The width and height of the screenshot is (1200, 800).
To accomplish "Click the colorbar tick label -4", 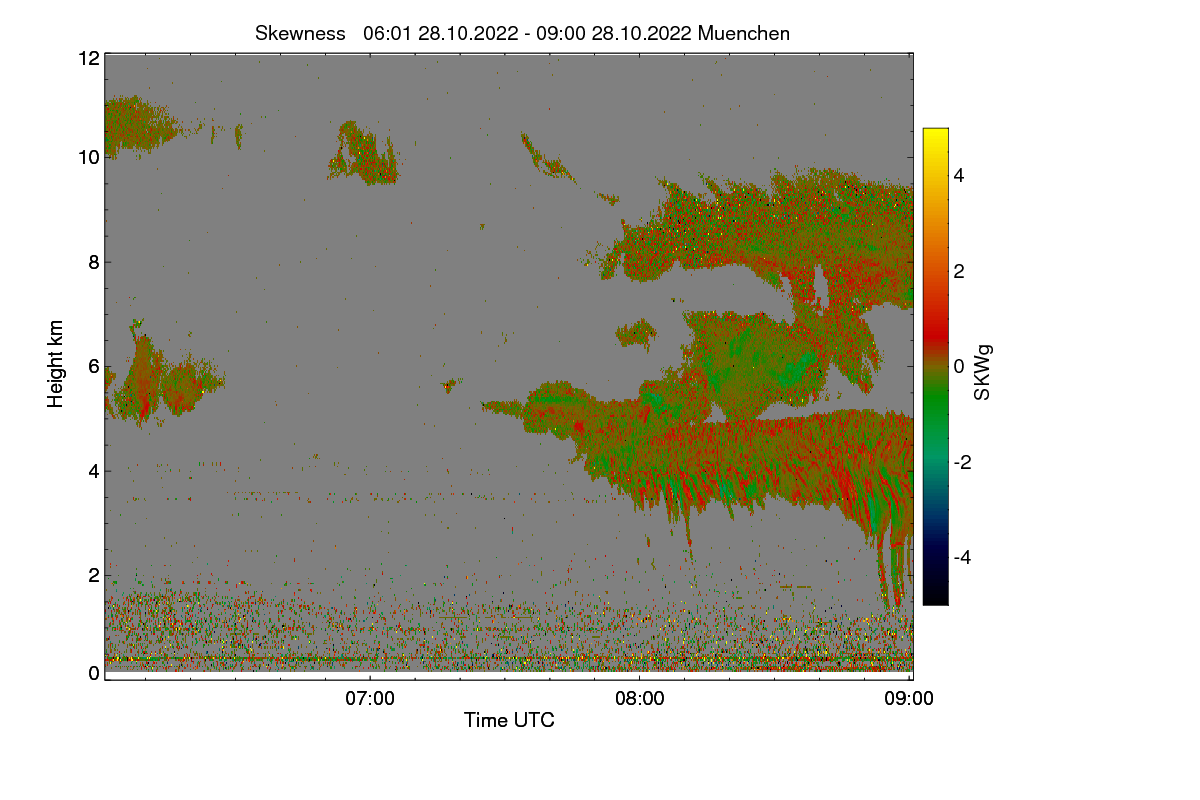I will click(x=961, y=557).
